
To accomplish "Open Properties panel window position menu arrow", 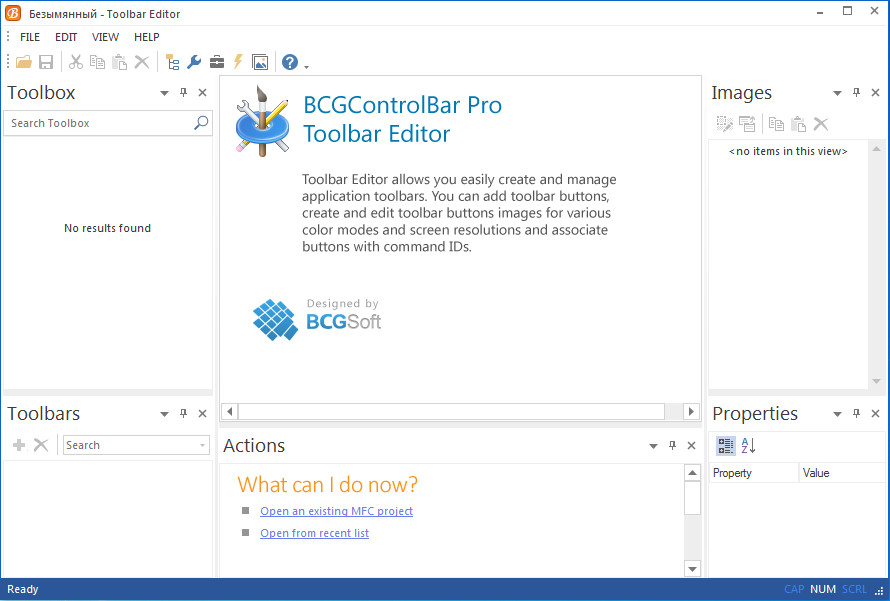I will (837, 414).
